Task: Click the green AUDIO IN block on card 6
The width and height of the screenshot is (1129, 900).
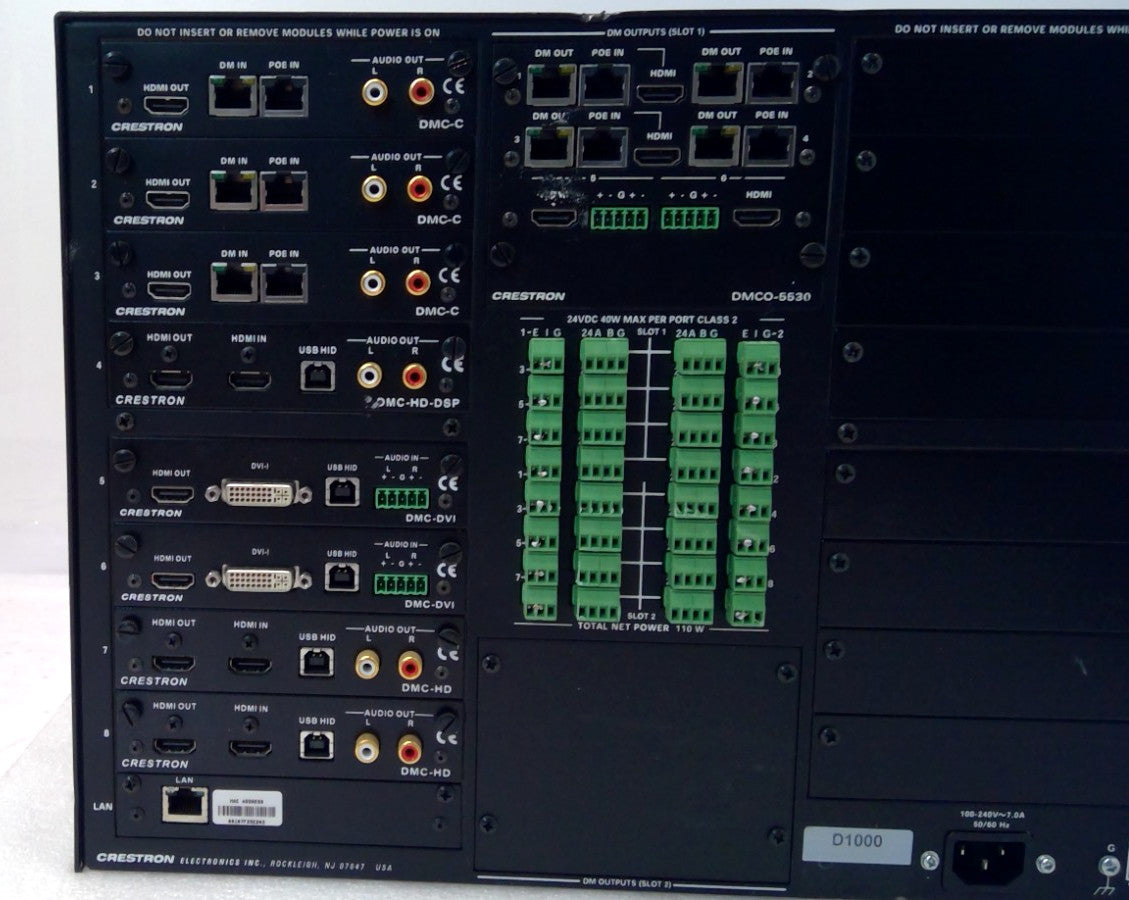Action: point(401,584)
